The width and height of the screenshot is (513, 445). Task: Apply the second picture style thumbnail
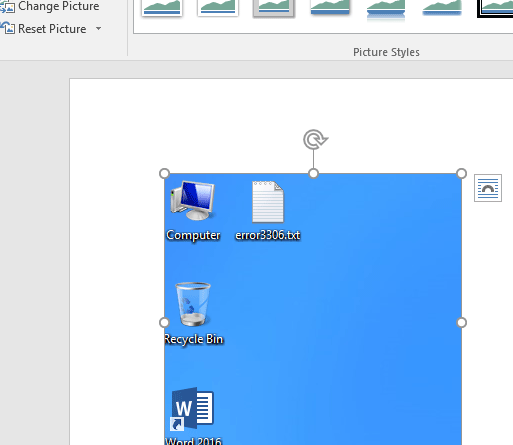point(218,7)
